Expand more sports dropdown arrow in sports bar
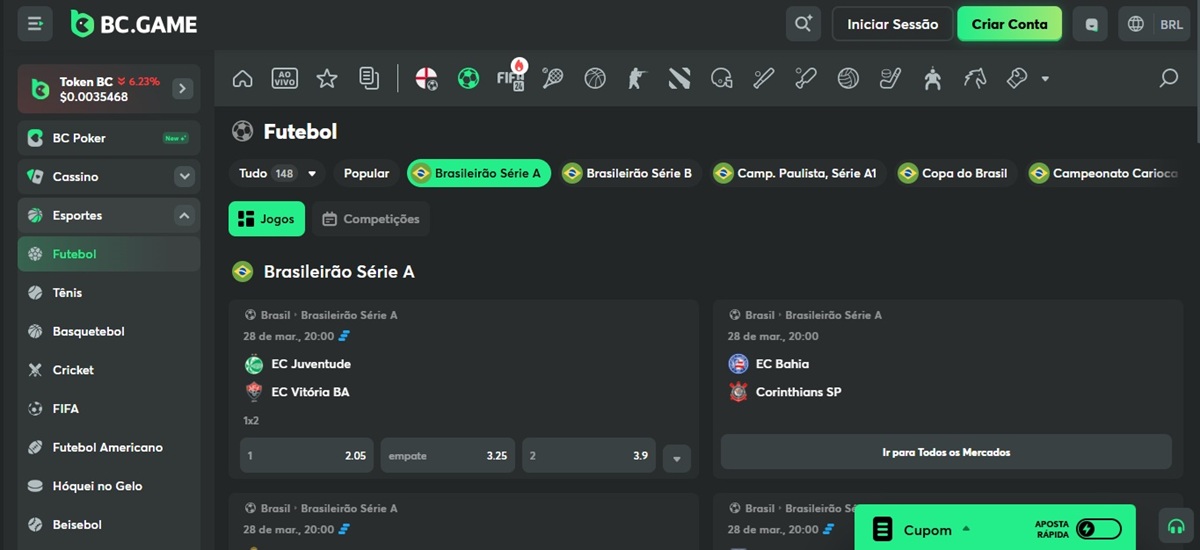This screenshot has height=550, width=1200. (1045, 79)
